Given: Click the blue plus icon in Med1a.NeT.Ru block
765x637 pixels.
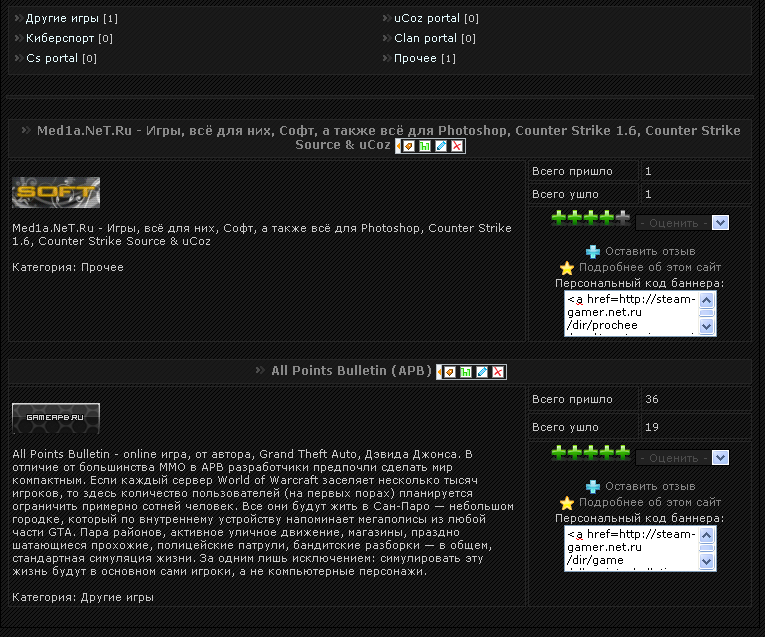Looking at the screenshot, I should click(x=593, y=252).
